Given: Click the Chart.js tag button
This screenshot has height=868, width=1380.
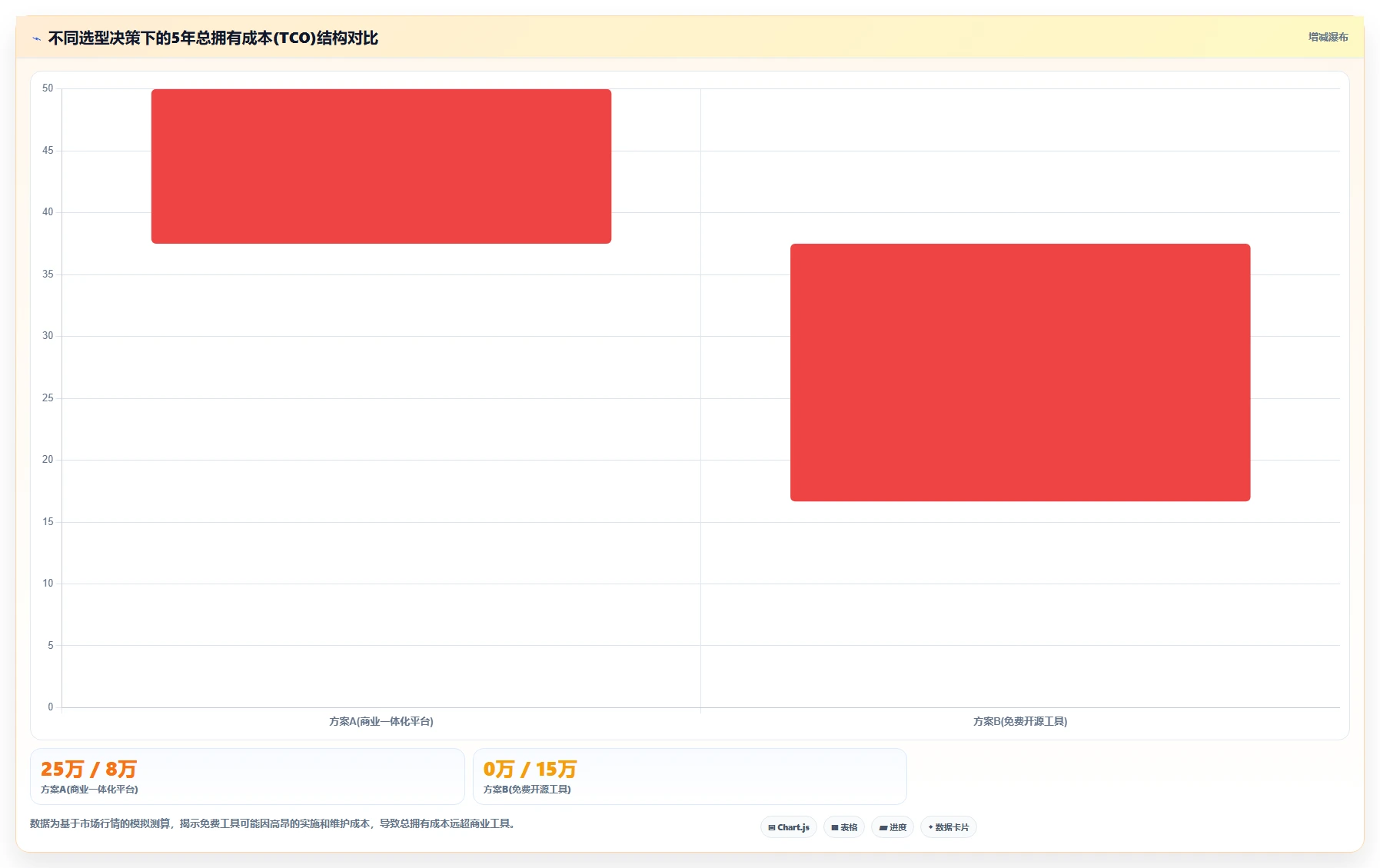Looking at the screenshot, I should [789, 827].
